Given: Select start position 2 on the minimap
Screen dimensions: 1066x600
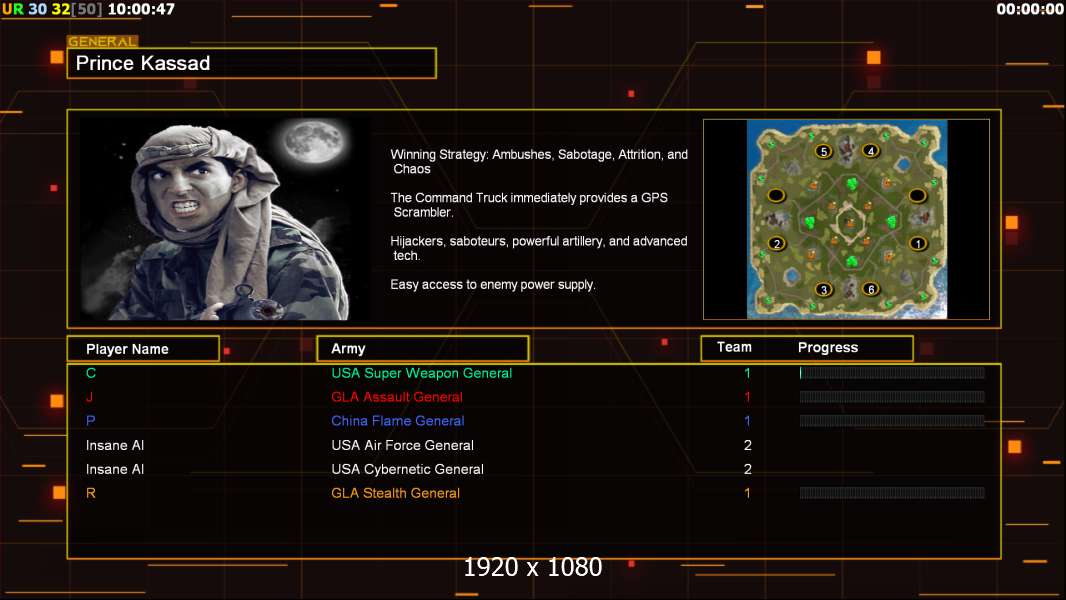Looking at the screenshot, I should pos(776,243).
